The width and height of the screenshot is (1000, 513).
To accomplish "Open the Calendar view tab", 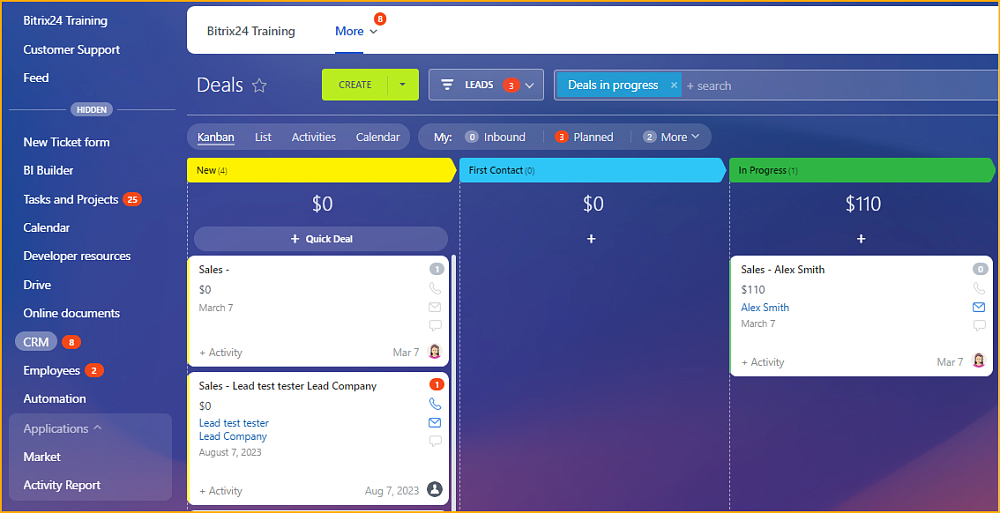I will tap(377, 137).
